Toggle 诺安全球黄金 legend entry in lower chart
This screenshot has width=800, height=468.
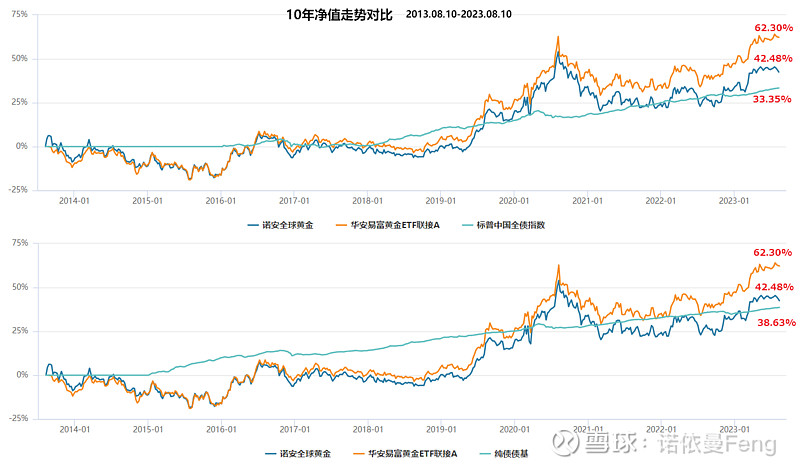click(x=298, y=453)
